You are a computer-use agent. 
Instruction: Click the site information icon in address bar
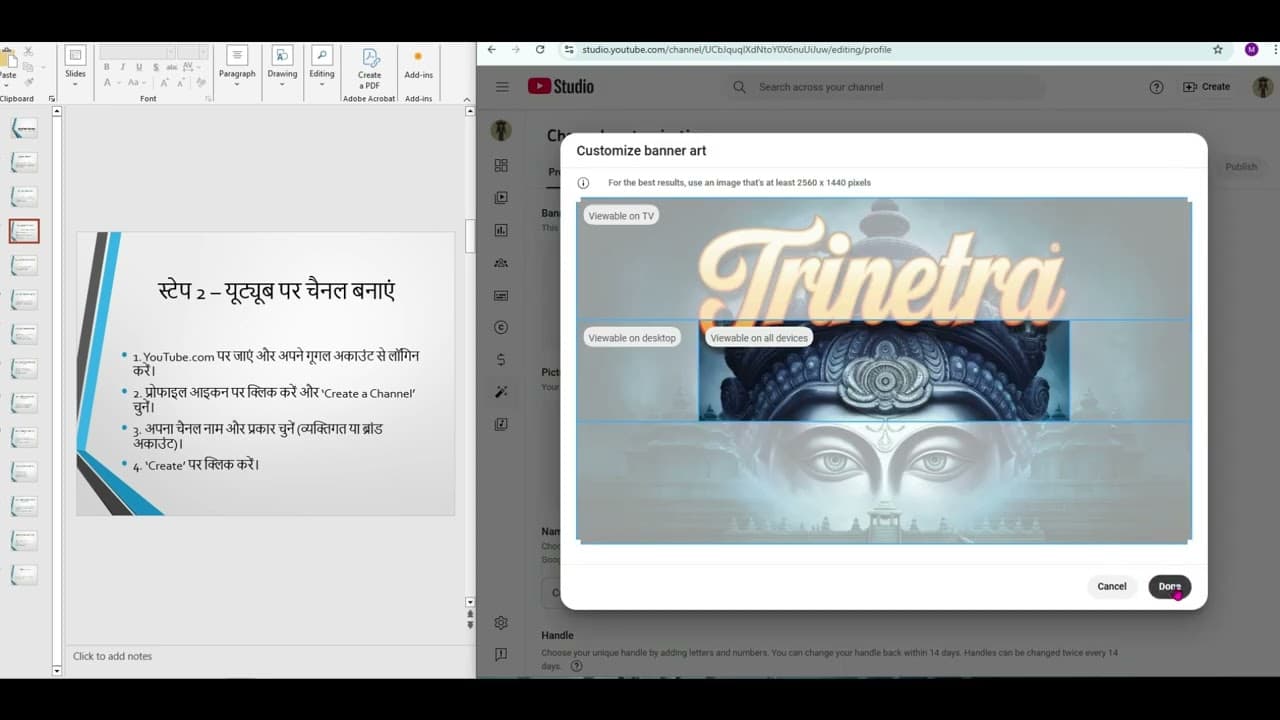[569, 49]
